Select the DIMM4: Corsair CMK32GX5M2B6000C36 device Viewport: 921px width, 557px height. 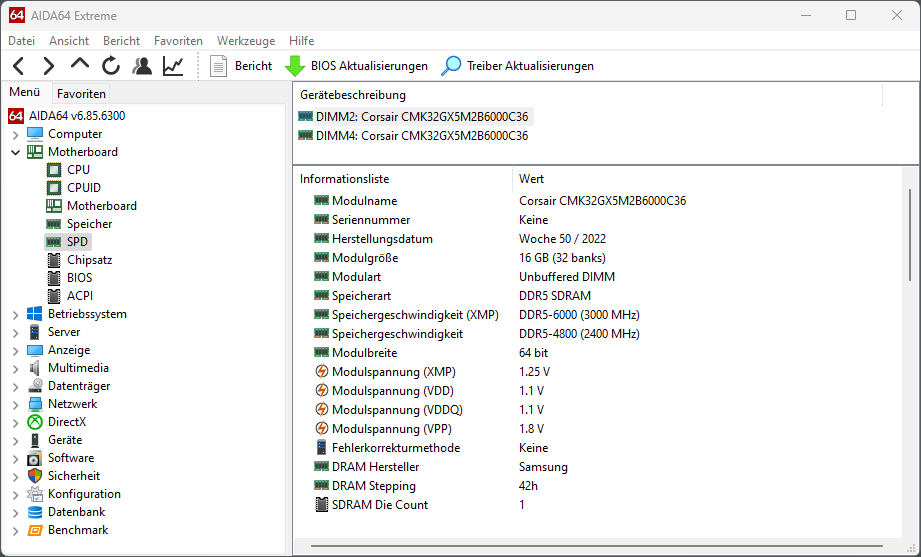[414, 136]
